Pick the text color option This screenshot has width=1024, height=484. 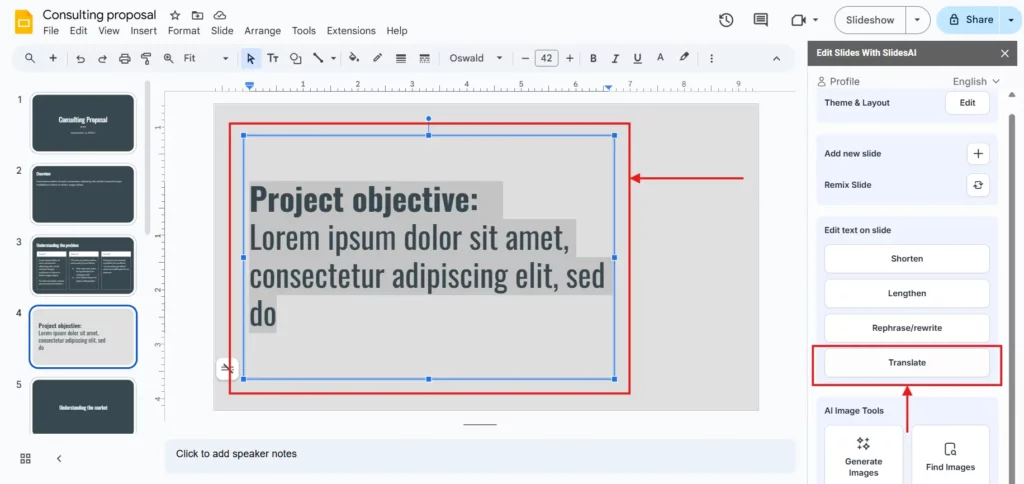662,58
